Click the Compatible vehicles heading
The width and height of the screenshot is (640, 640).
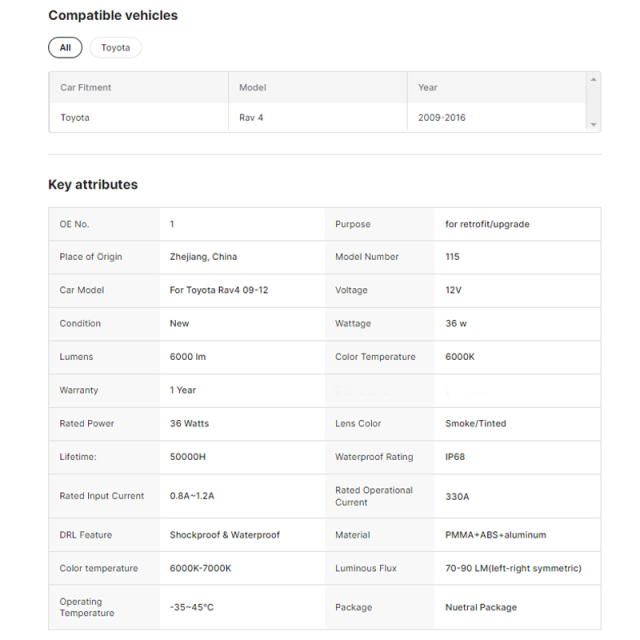[x=113, y=15]
